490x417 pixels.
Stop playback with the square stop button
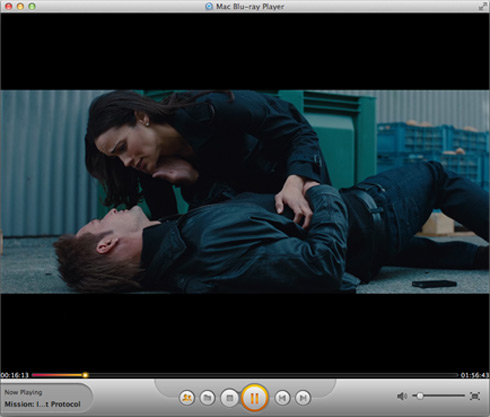[x=229, y=398]
